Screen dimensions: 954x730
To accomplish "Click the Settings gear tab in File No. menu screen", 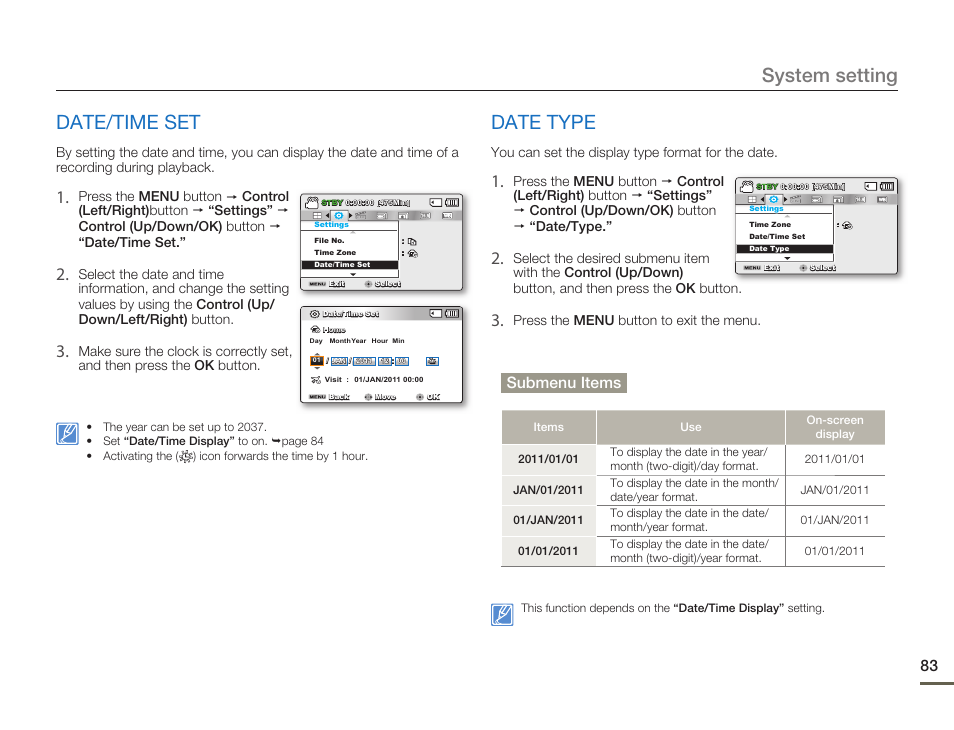I will coord(339,216).
